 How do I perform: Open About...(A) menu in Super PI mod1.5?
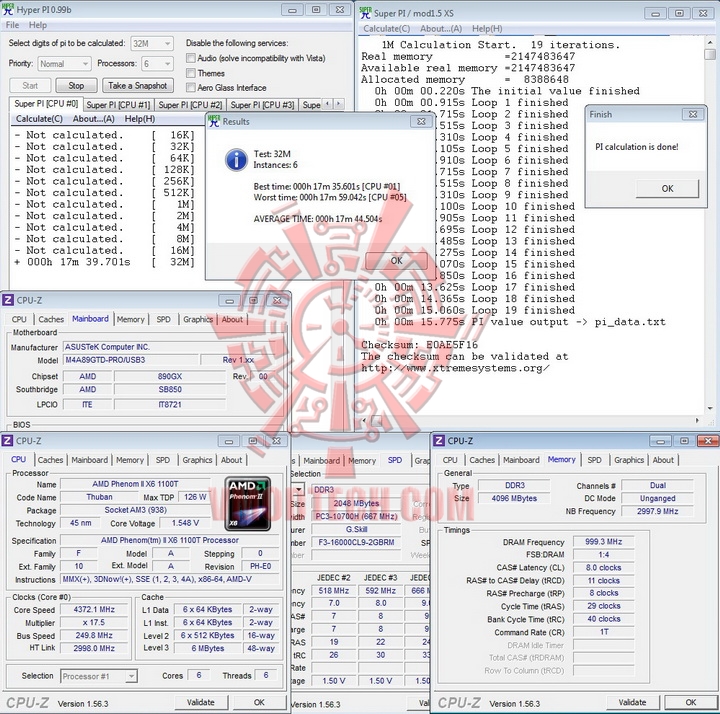pyautogui.click(x=441, y=28)
